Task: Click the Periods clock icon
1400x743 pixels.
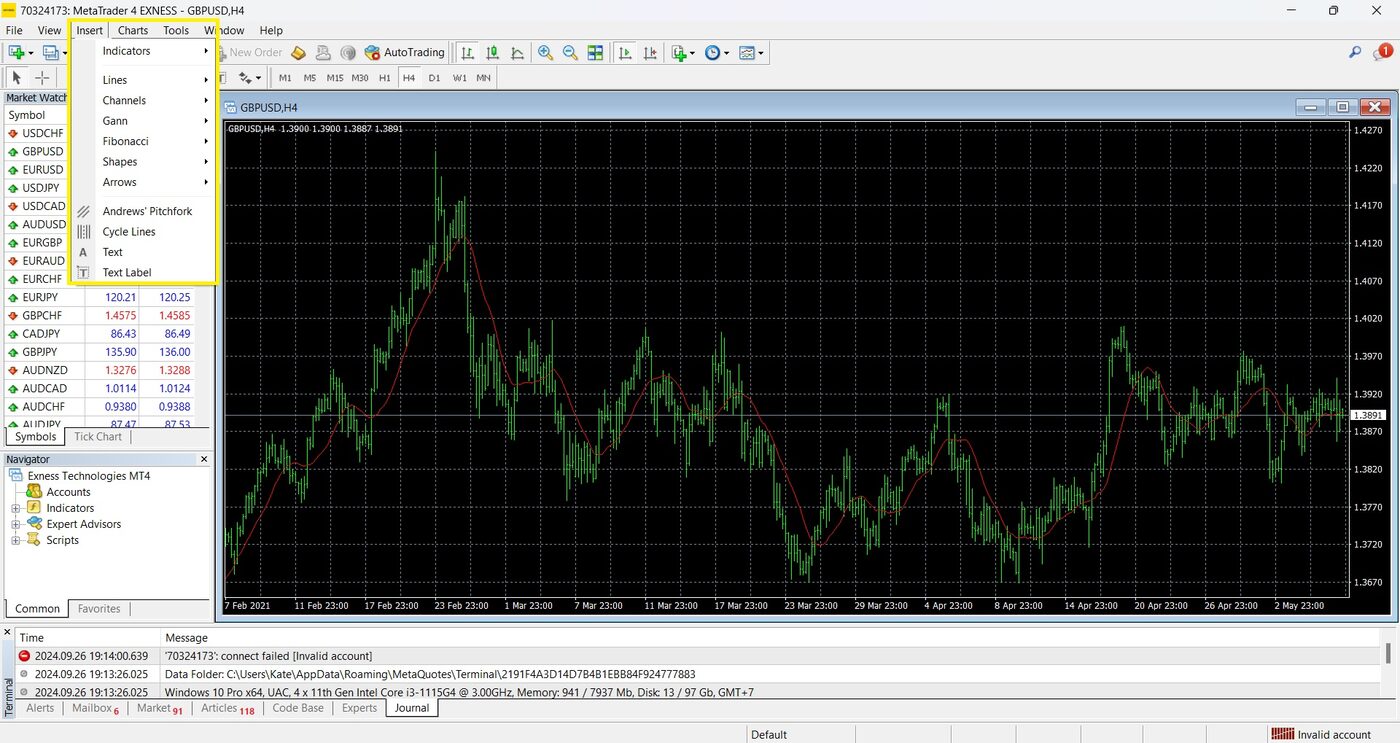Action: [x=712, y=52]
